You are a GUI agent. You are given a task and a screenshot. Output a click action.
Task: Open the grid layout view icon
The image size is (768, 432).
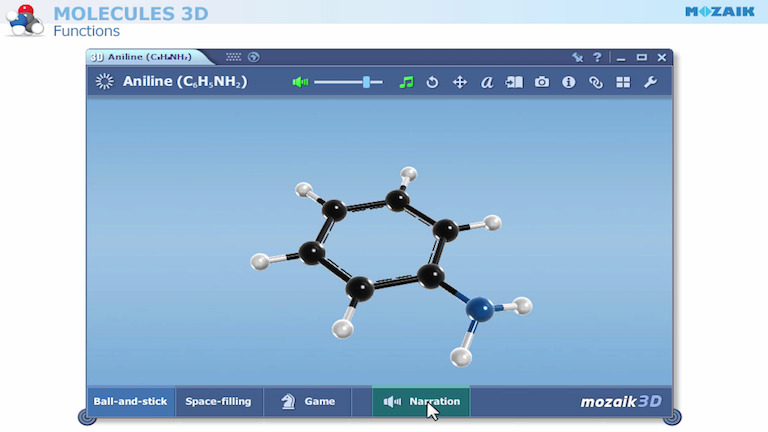(623, 82)
